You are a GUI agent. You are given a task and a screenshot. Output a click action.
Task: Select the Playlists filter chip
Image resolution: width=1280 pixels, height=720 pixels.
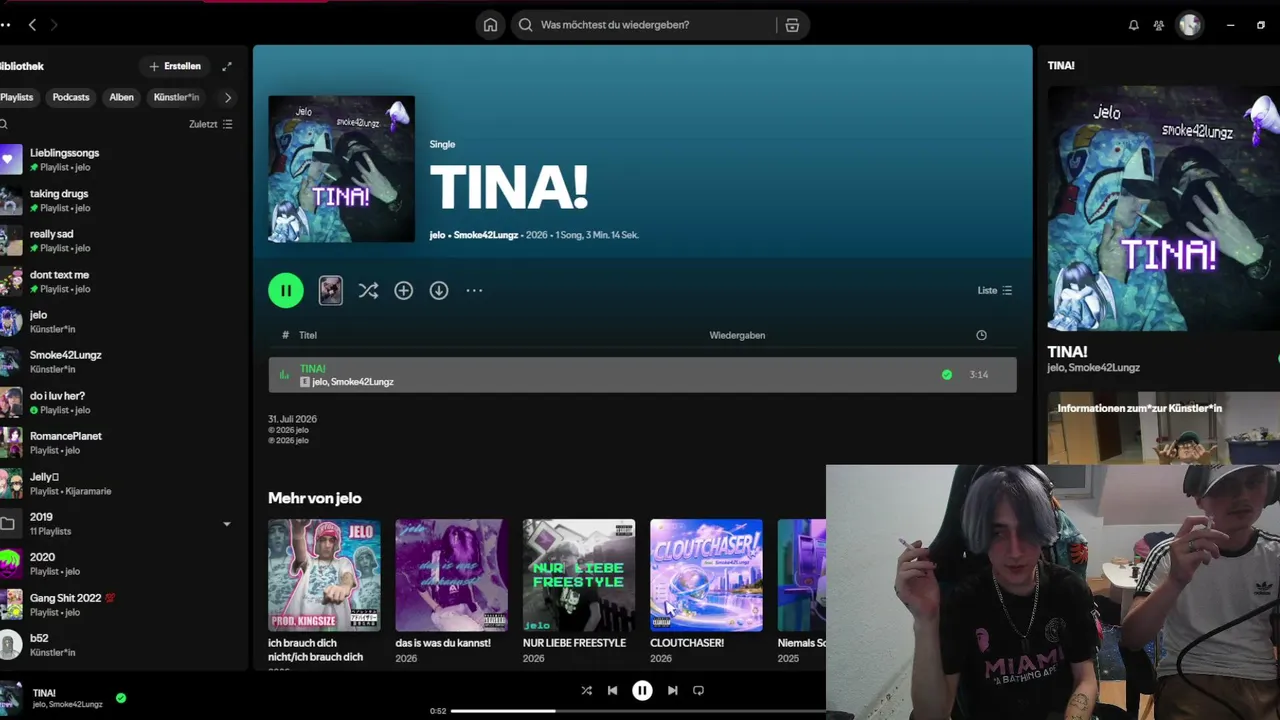[17, 97]
